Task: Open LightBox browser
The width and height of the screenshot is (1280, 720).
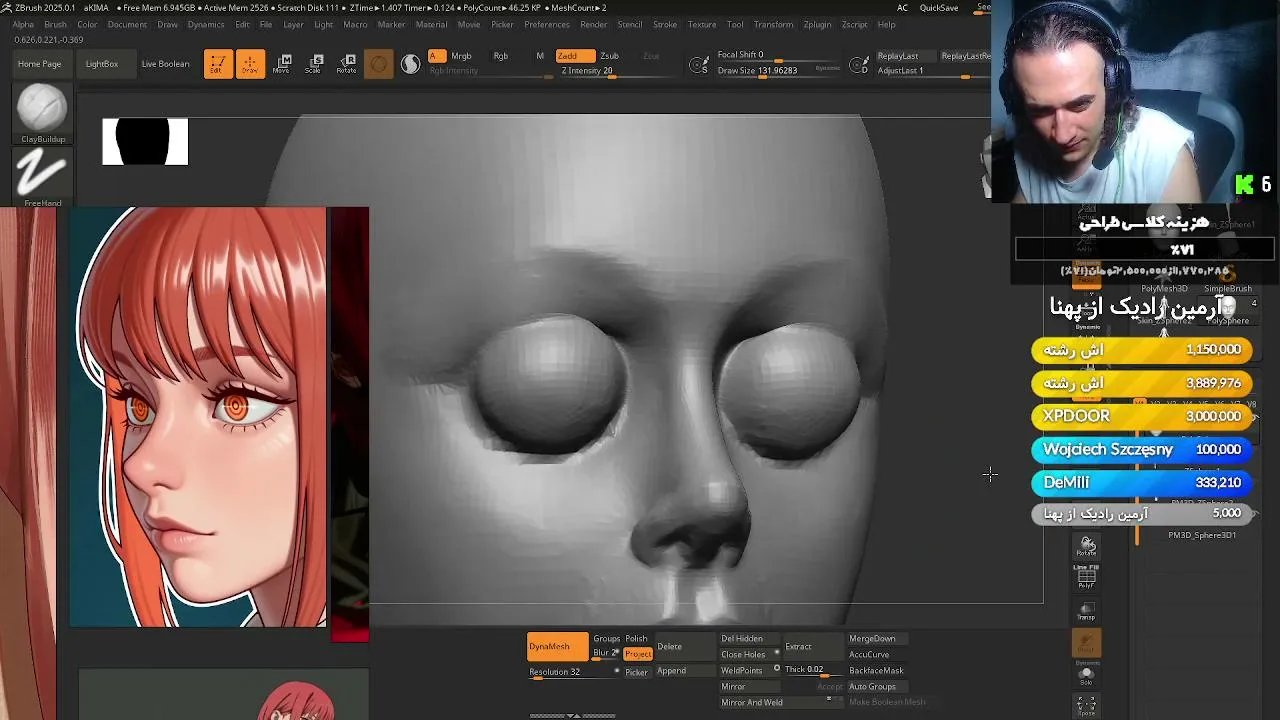Action: pos(102,64)
